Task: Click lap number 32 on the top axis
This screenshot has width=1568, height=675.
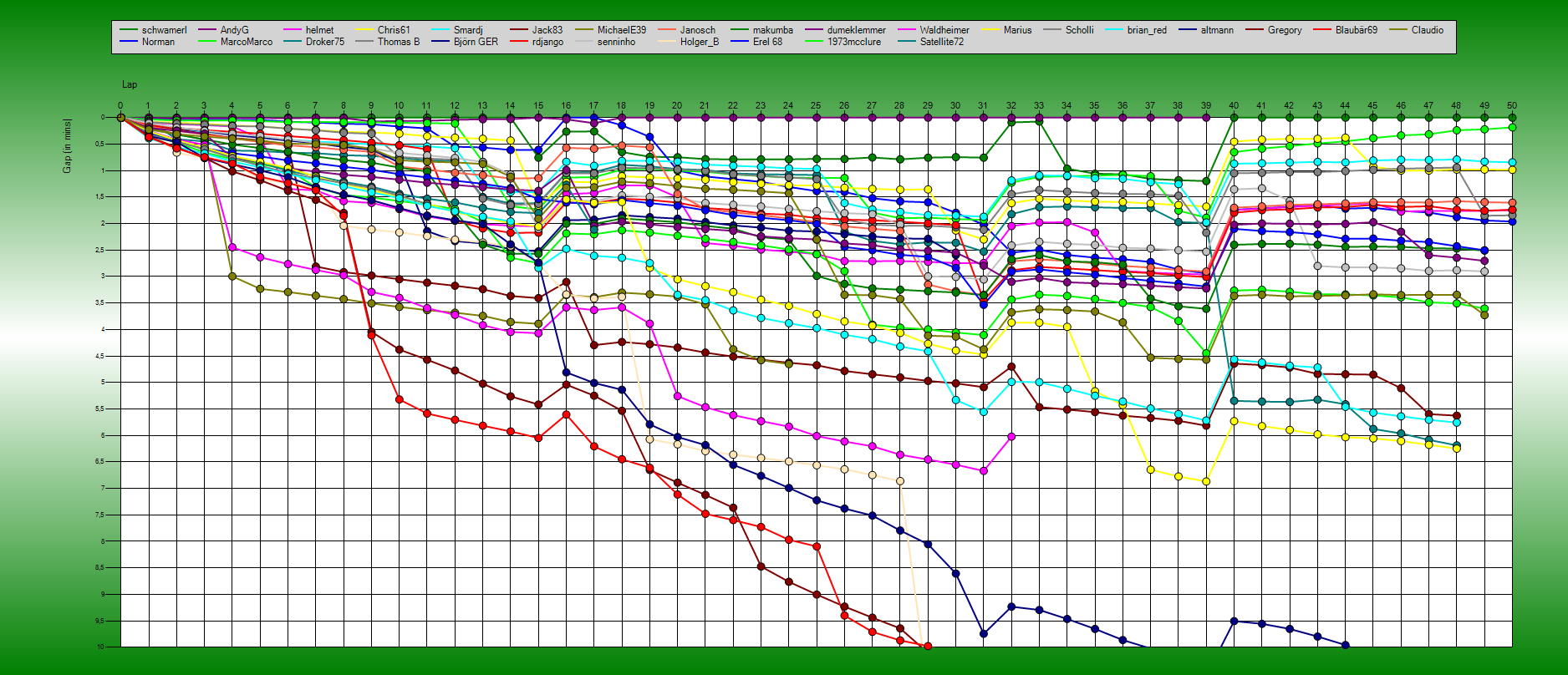Action: [x=1011, y=106]
